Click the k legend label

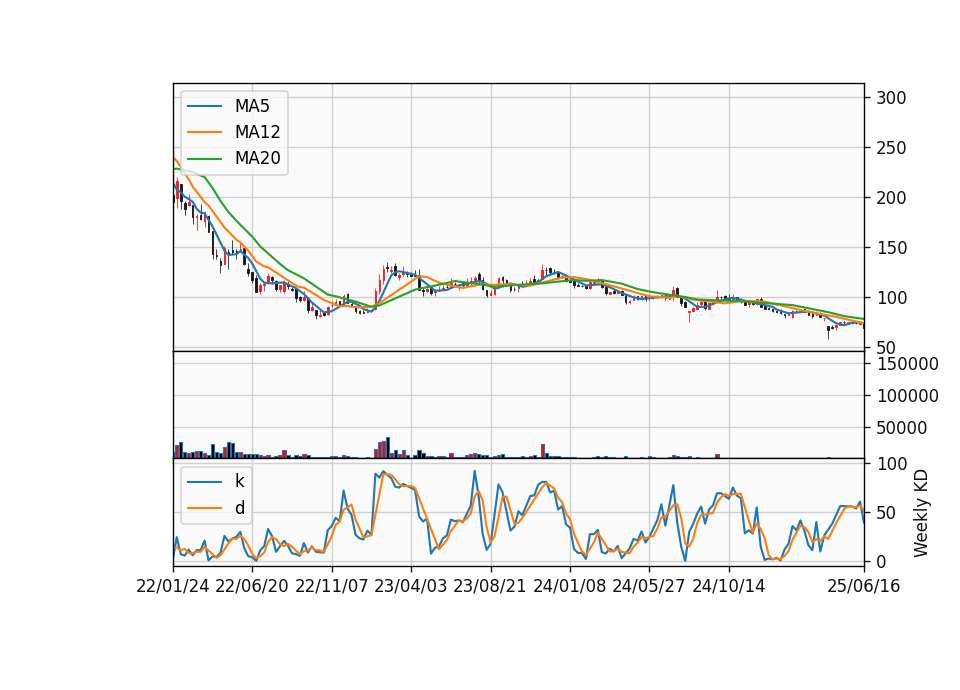pyautogui.click(x=239, y=481)
